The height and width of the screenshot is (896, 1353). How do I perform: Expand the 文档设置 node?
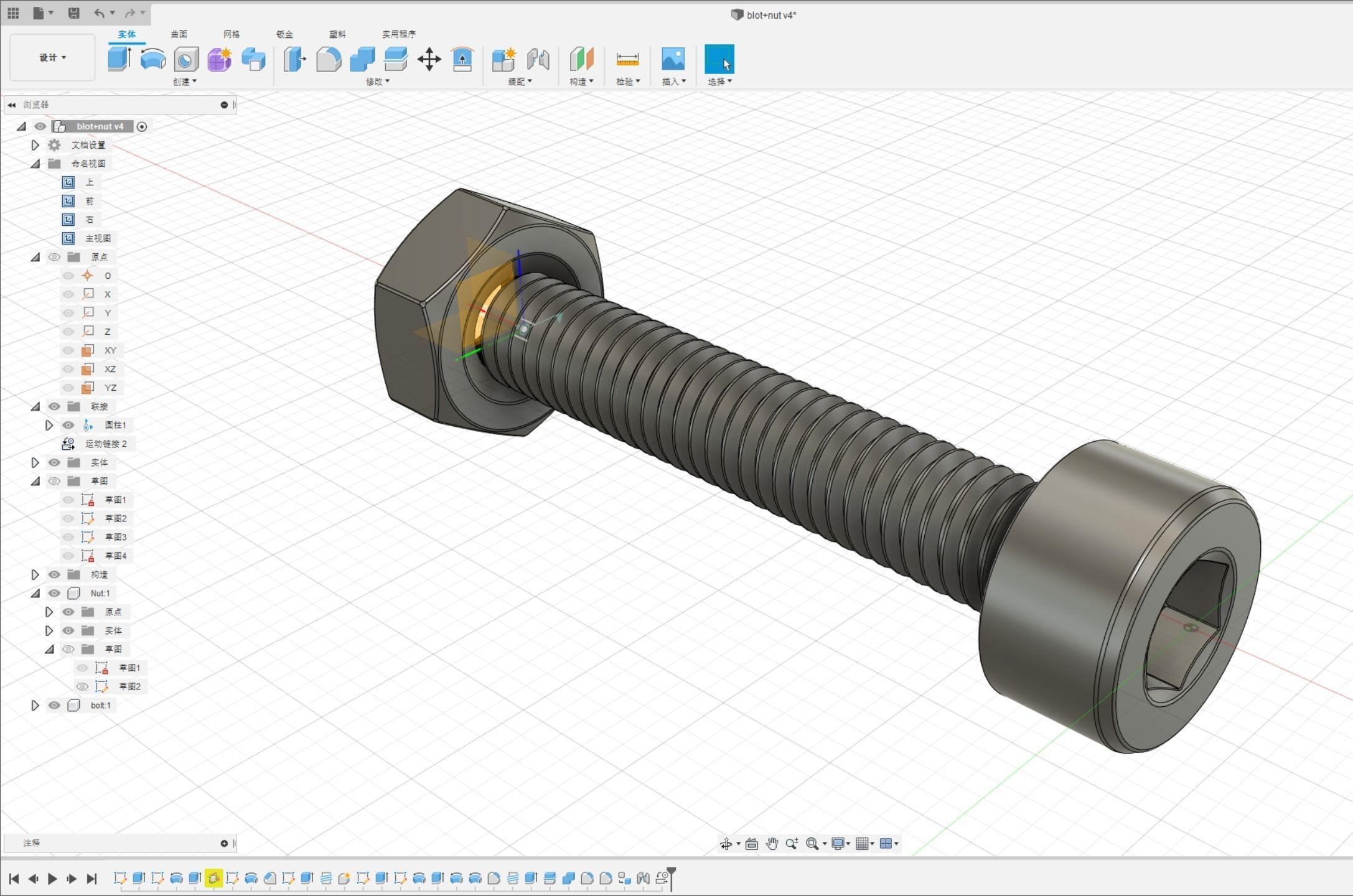point(35,145)
